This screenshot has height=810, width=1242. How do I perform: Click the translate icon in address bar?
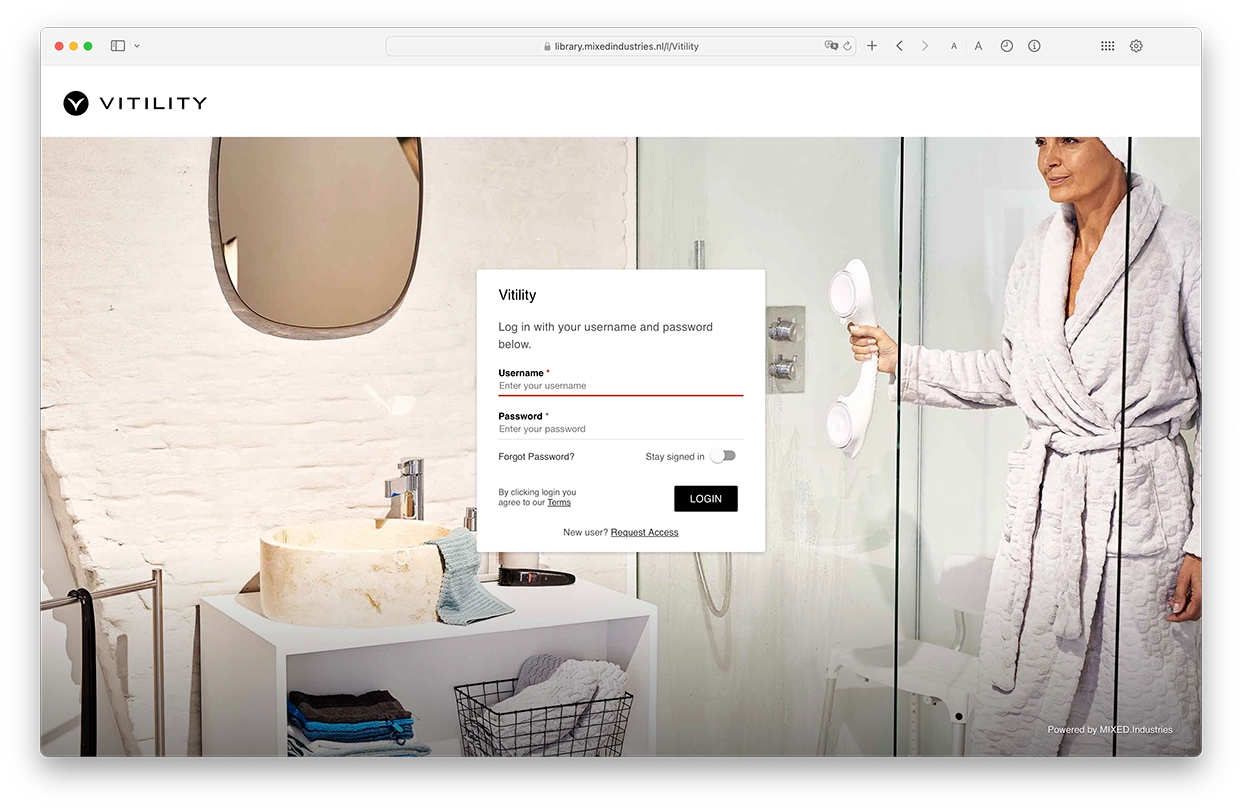coord(830,46)
